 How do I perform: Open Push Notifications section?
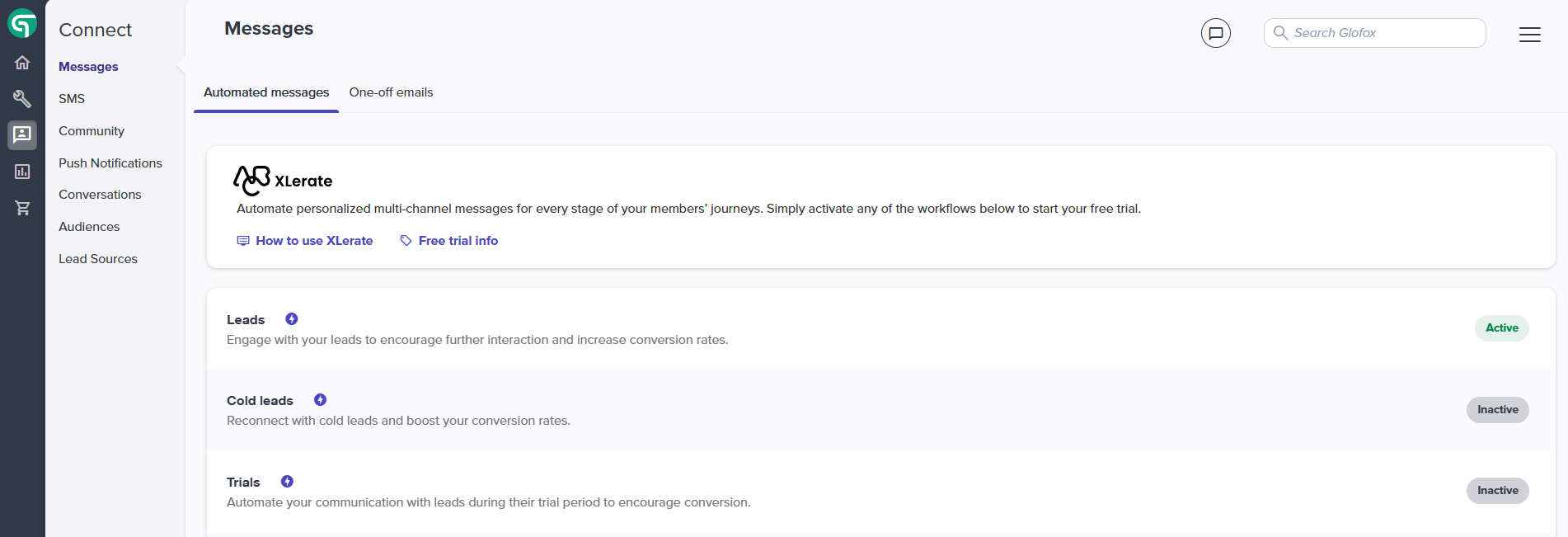point(110,163)
